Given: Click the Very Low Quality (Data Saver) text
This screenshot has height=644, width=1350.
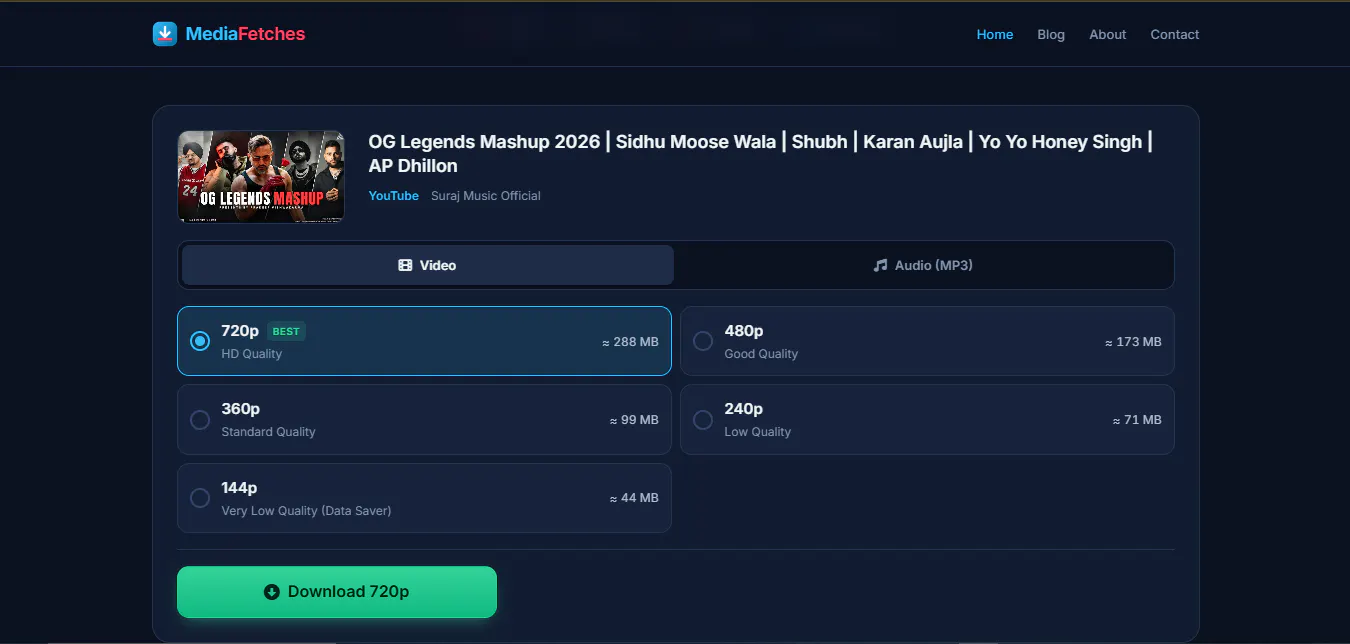Looking at the screenshot, I should coord(307,511).
